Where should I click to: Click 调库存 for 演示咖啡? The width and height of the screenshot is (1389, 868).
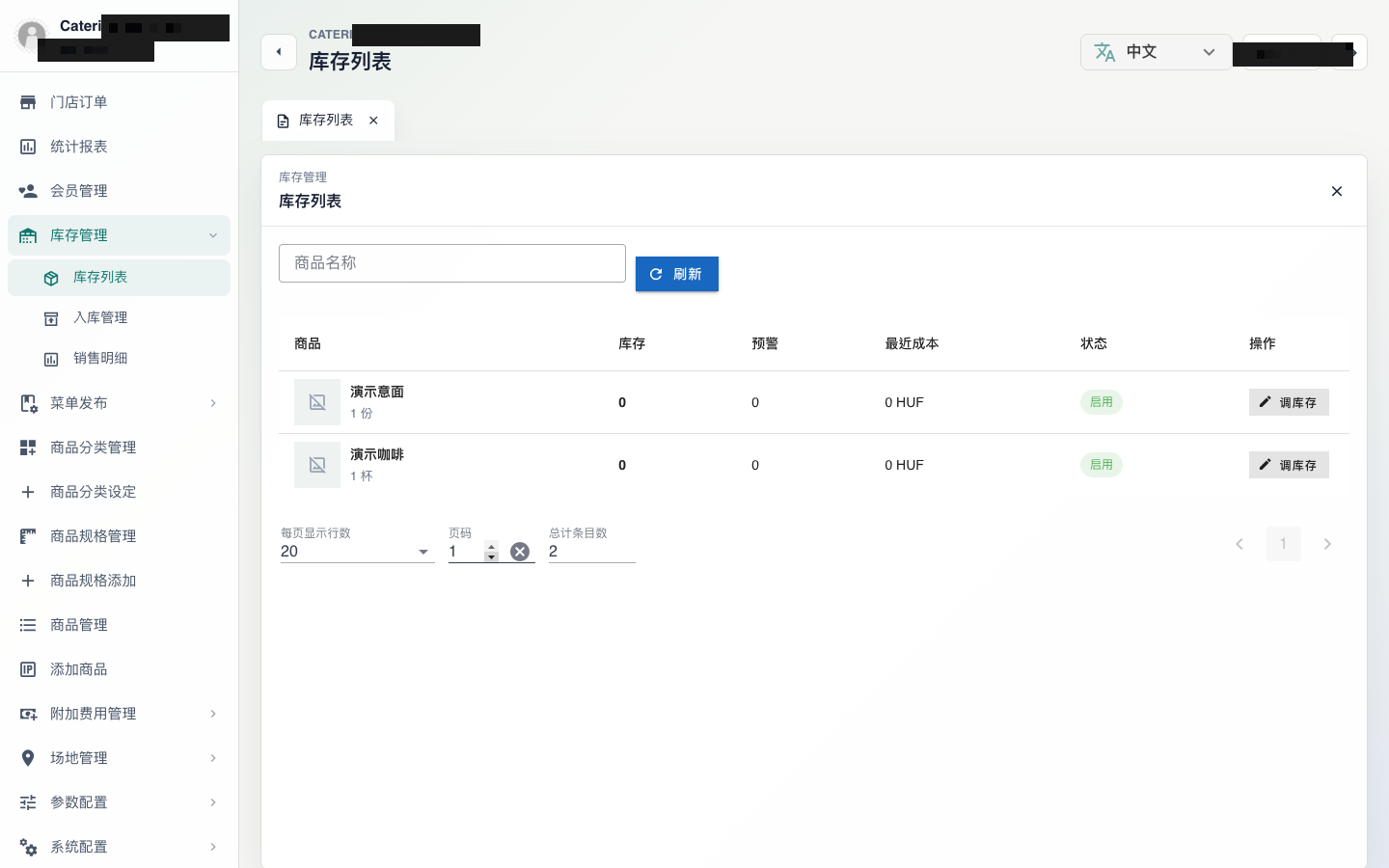click(x=1289, y=465)
